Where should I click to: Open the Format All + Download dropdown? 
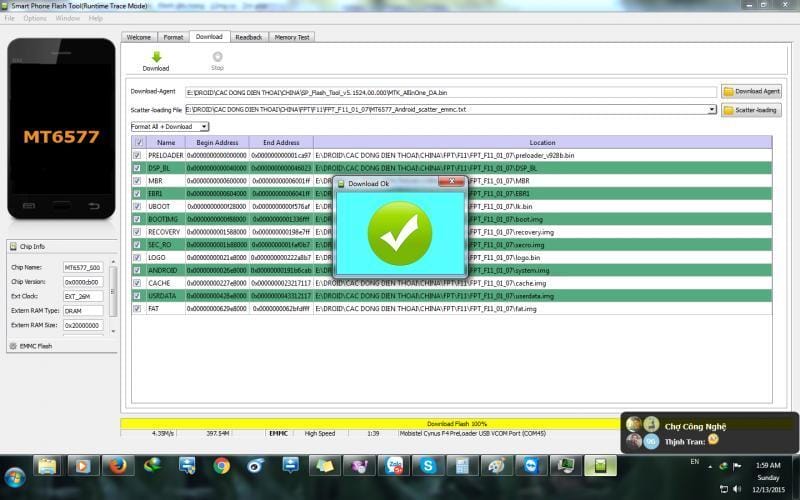click(169, 126)
